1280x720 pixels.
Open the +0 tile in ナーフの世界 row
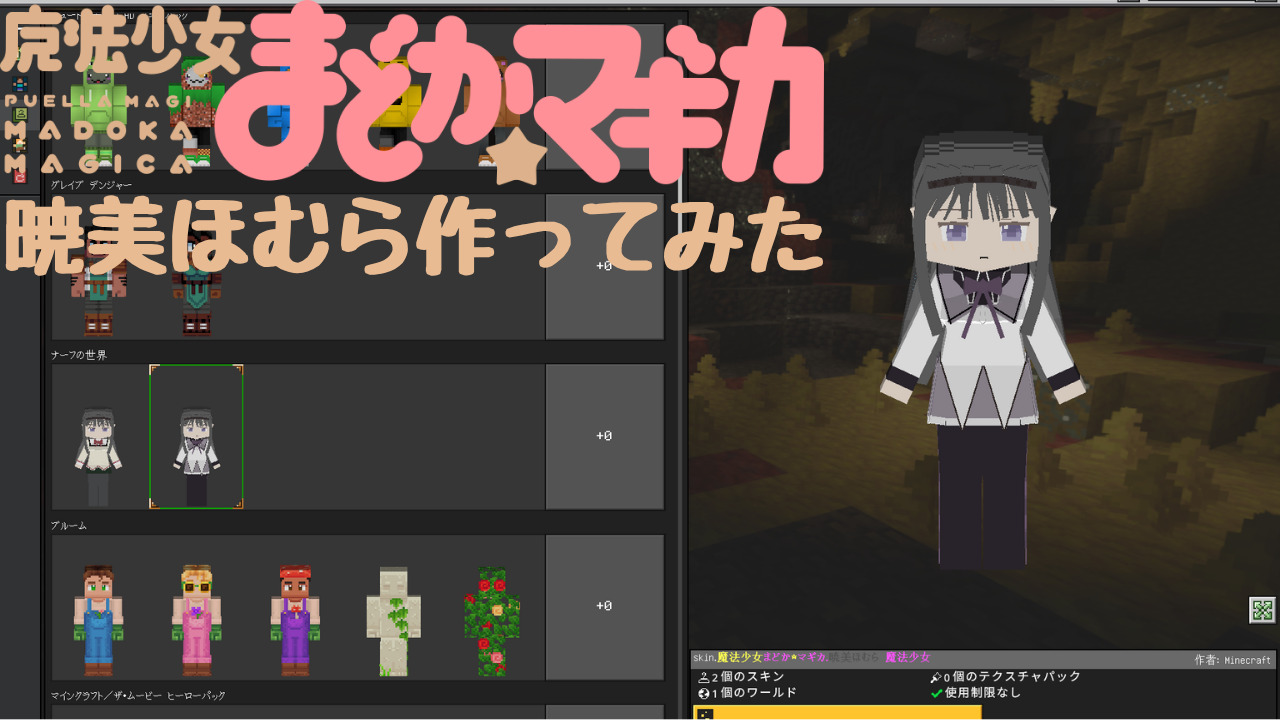tap(604, 436)
